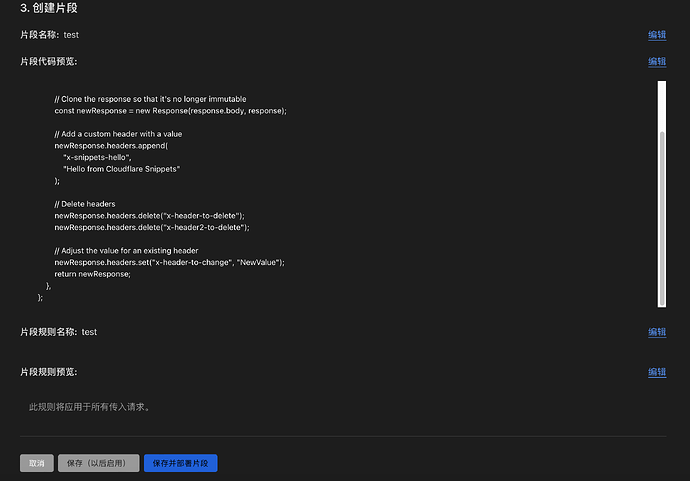Click the 'const newResponse = new Response' line

click(171, 111)
